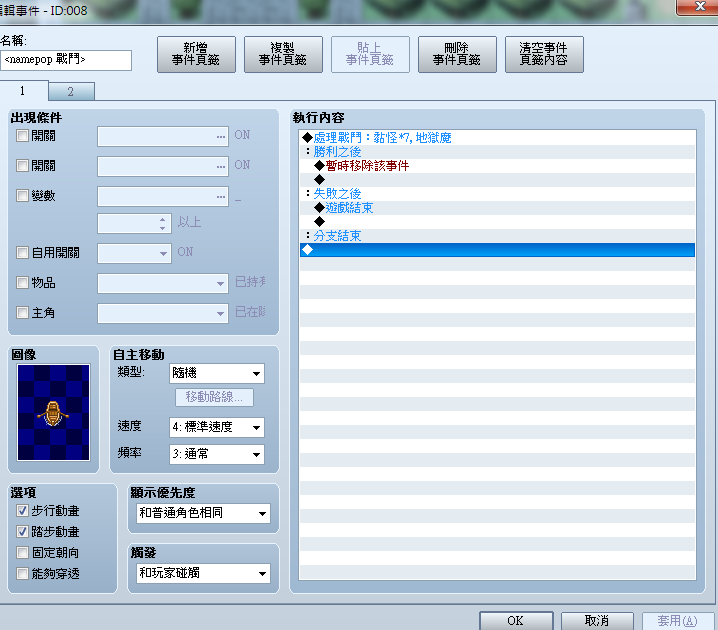
Task: Select the 遊戲結束 command line
Action: click(497, 208)
